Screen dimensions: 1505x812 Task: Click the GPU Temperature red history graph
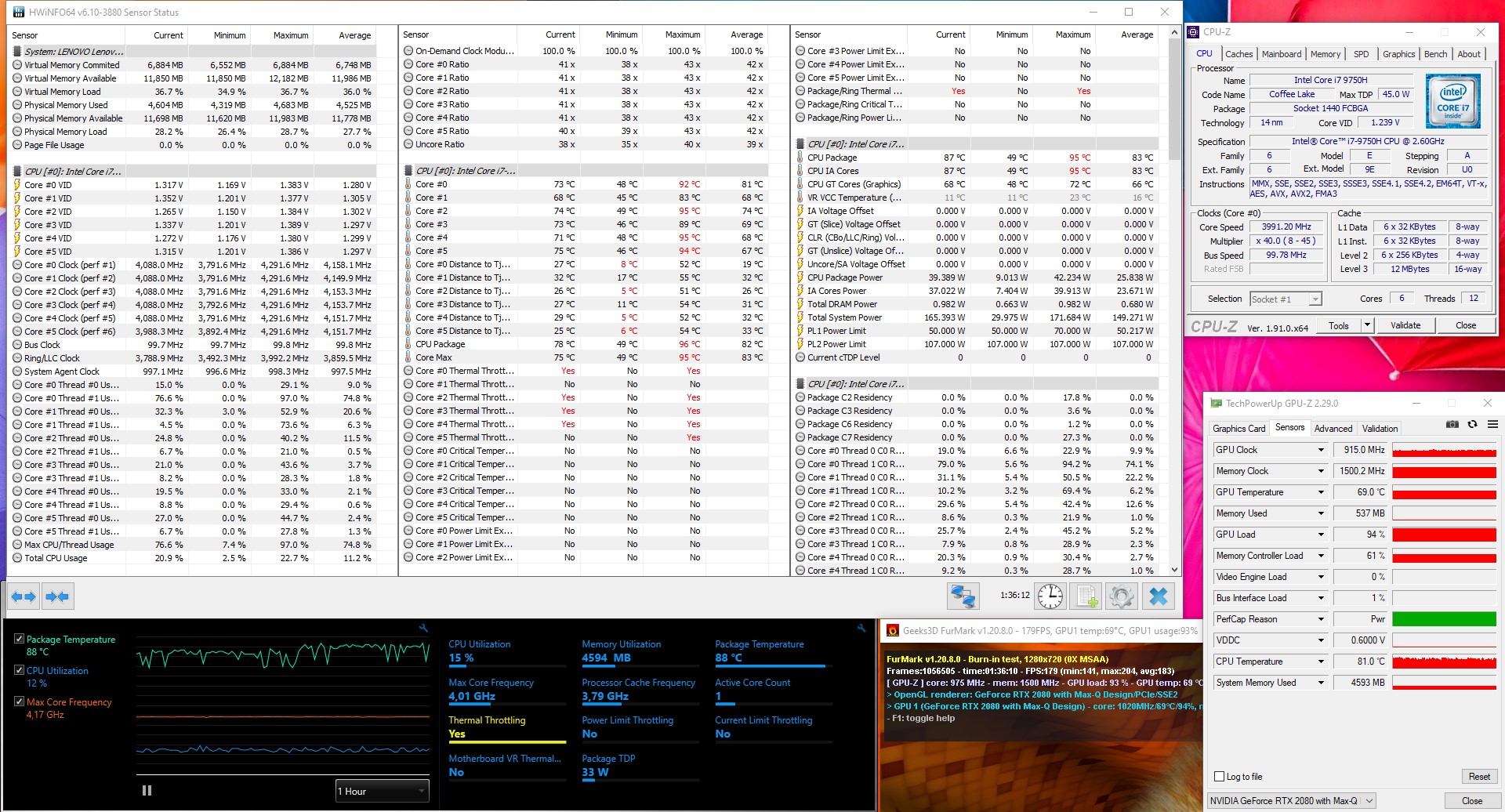pos(1444,492)
